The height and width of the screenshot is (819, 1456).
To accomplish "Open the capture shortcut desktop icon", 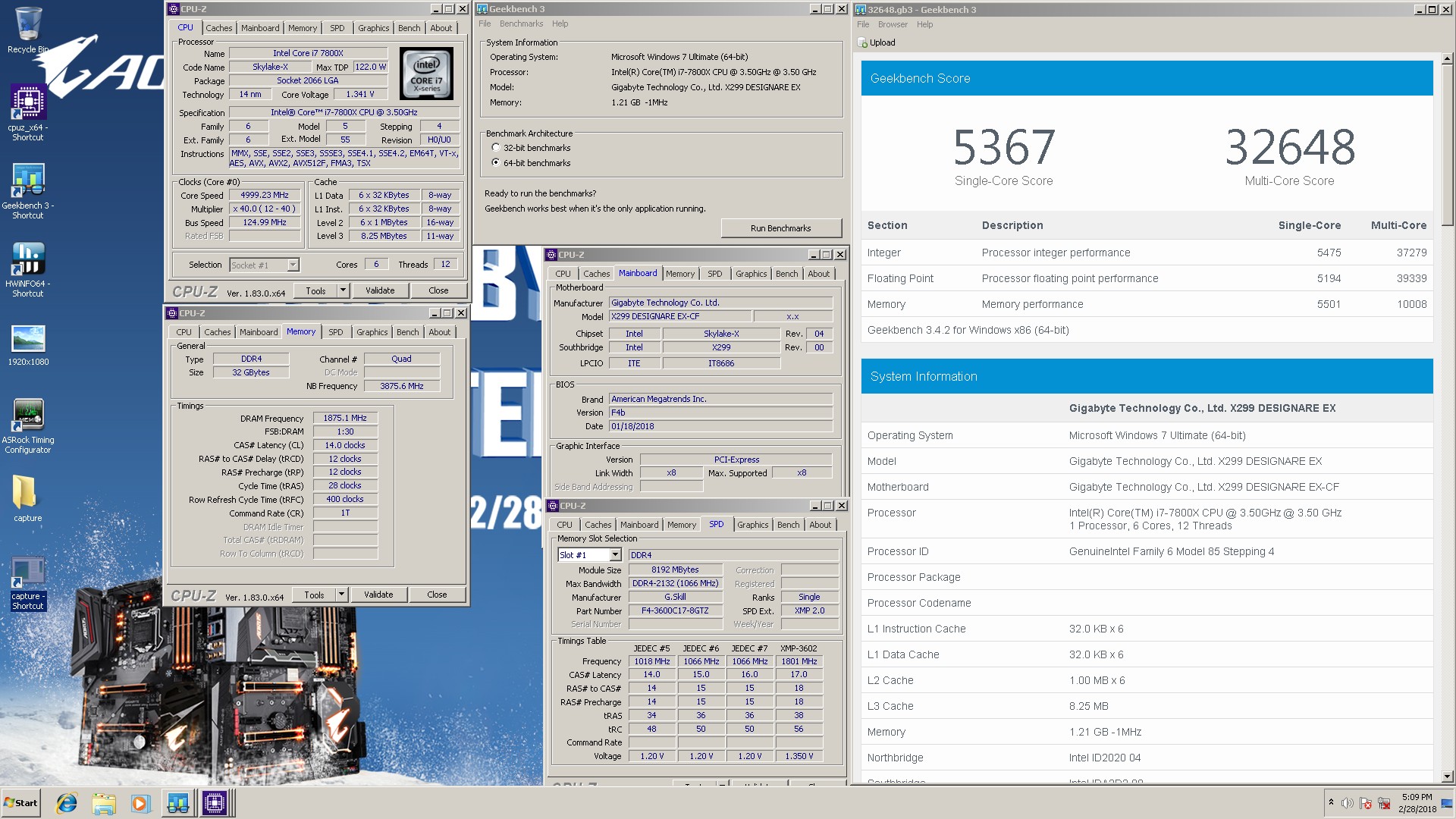I will pos(28,584).
